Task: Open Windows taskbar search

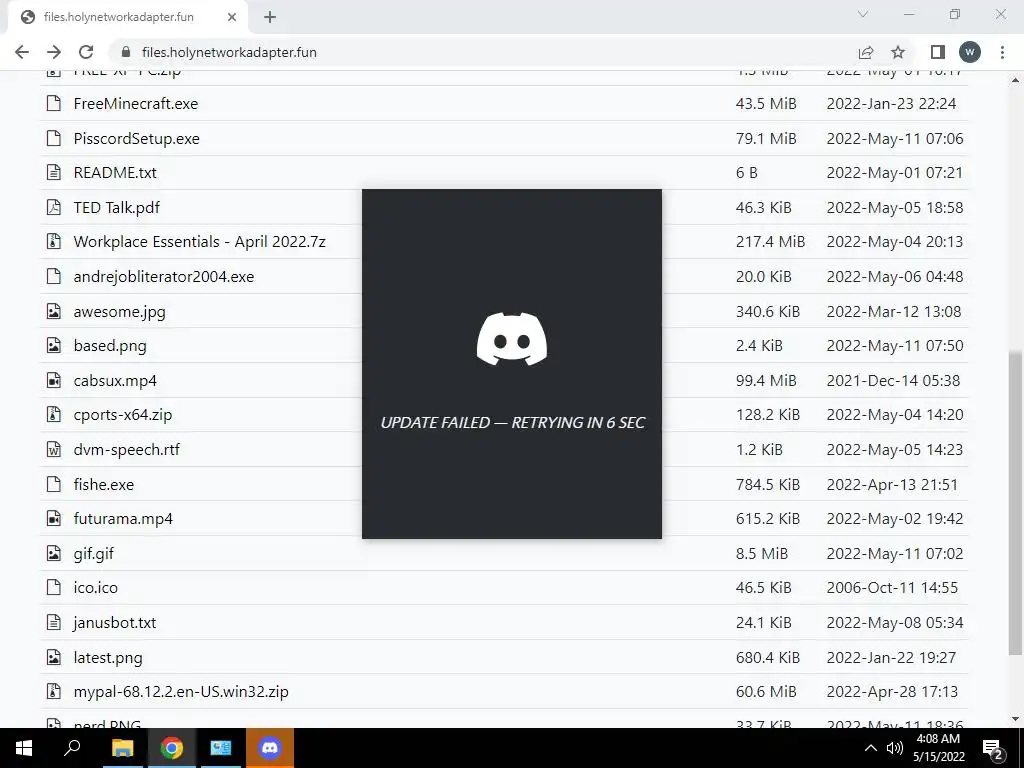Action: coord(72,748)
